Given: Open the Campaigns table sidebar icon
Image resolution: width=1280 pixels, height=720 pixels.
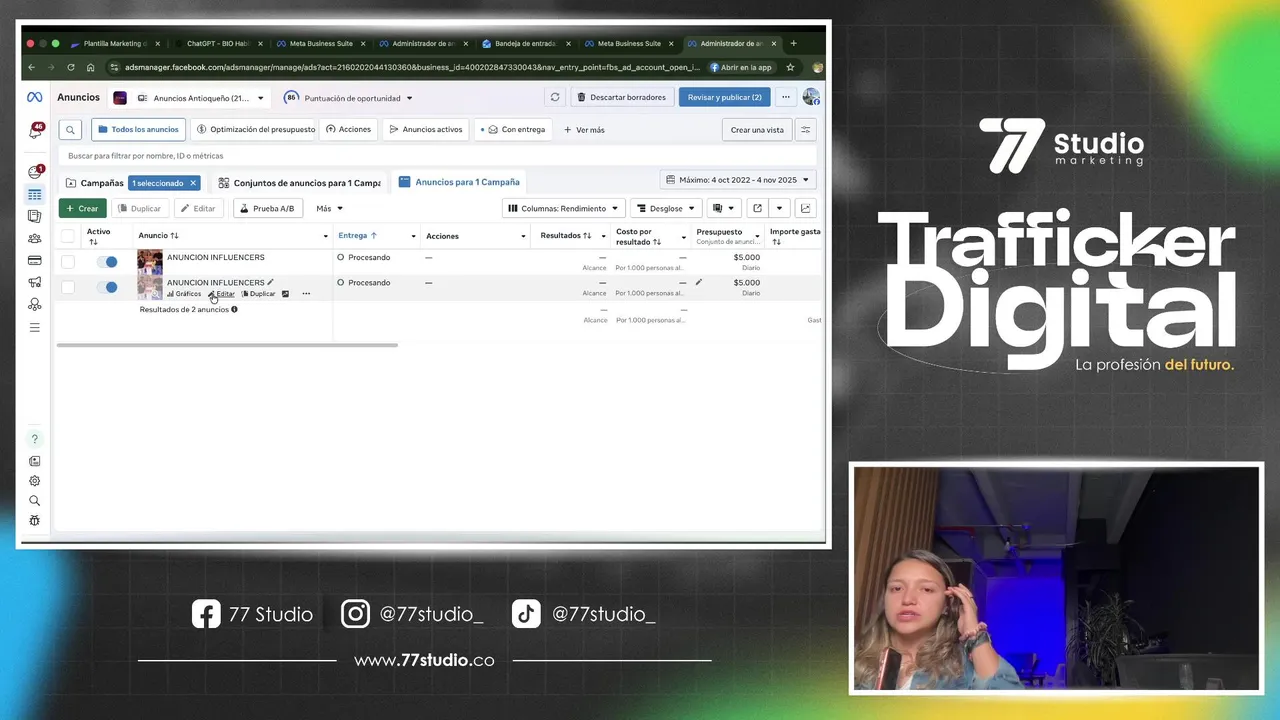Looking at the screenshot, I should [x=35, y=195].
